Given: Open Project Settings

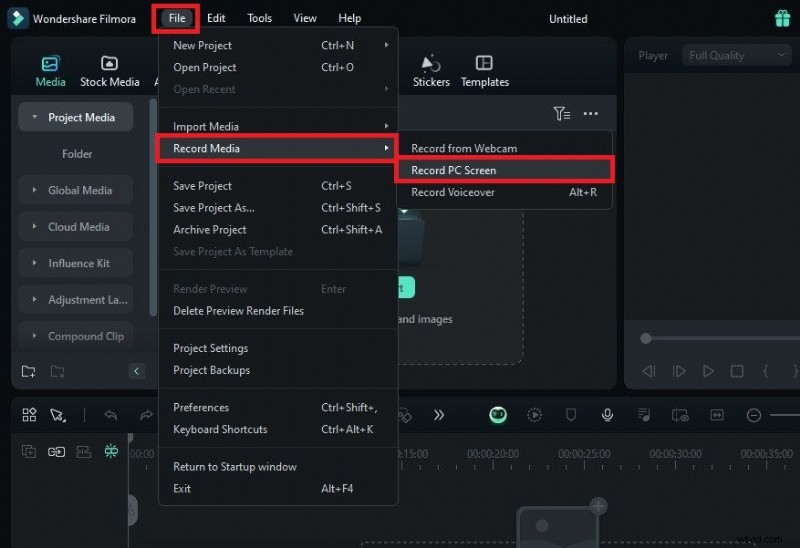Looking at the screenshot, I should coord(278,348).
